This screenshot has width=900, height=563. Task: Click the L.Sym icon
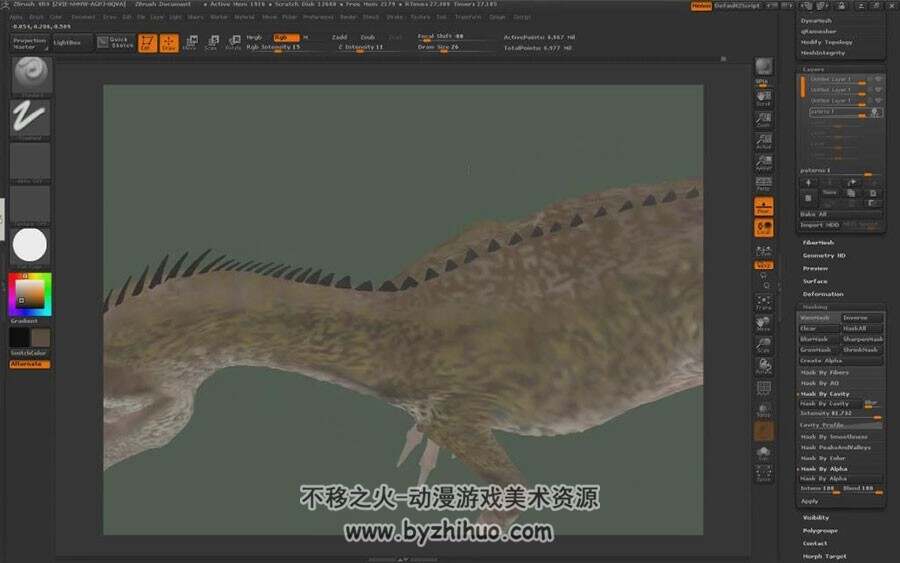763,250
